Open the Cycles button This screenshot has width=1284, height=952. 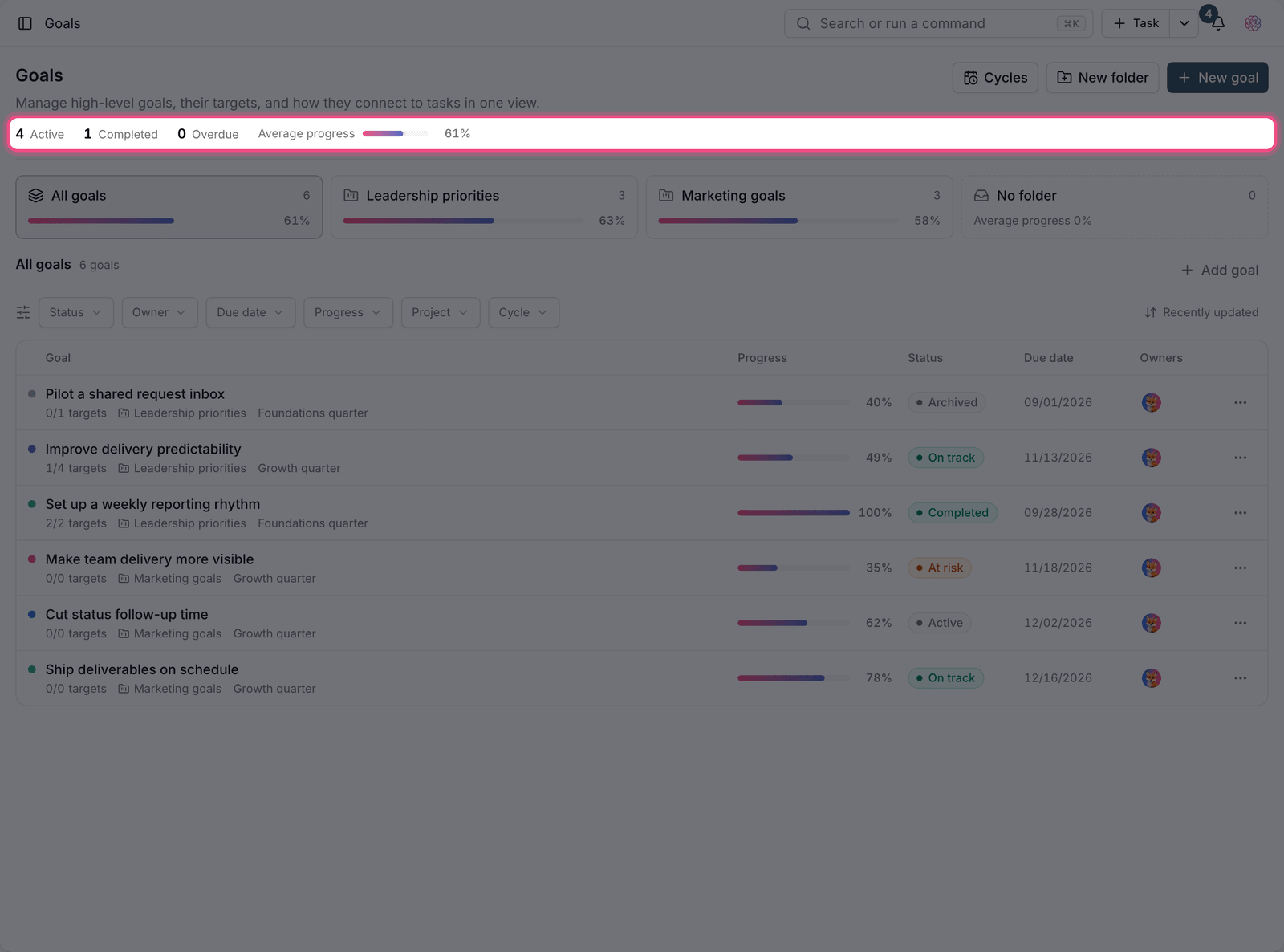tap(995, 78)
